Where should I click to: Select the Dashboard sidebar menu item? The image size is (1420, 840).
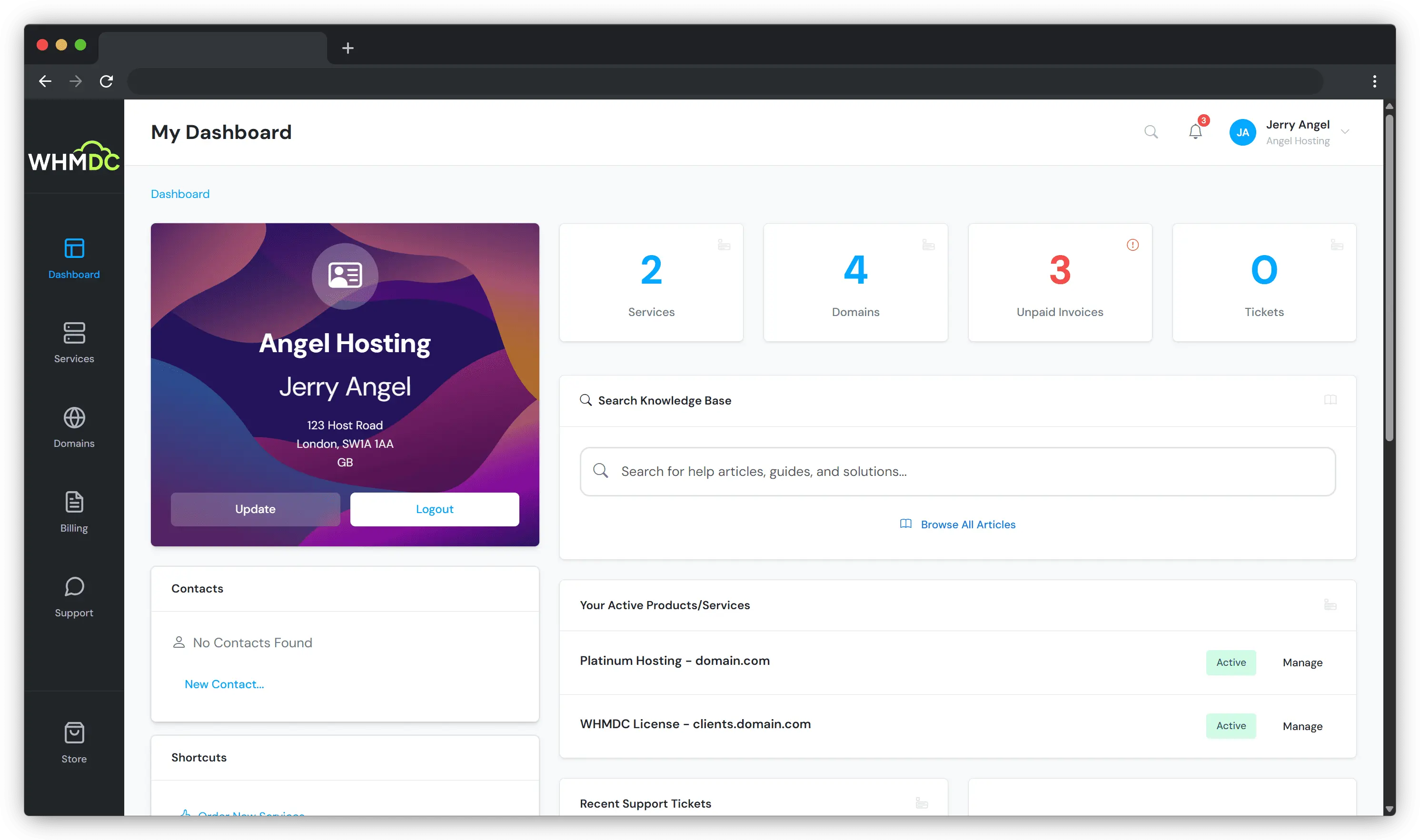pos(74,259)
